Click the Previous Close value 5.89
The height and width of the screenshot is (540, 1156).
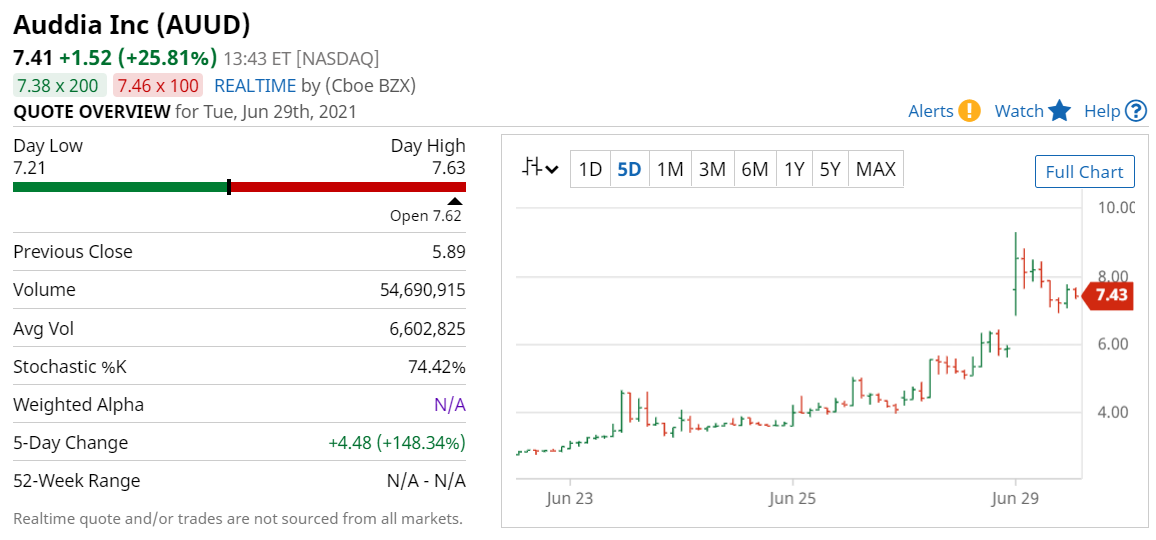448,252
